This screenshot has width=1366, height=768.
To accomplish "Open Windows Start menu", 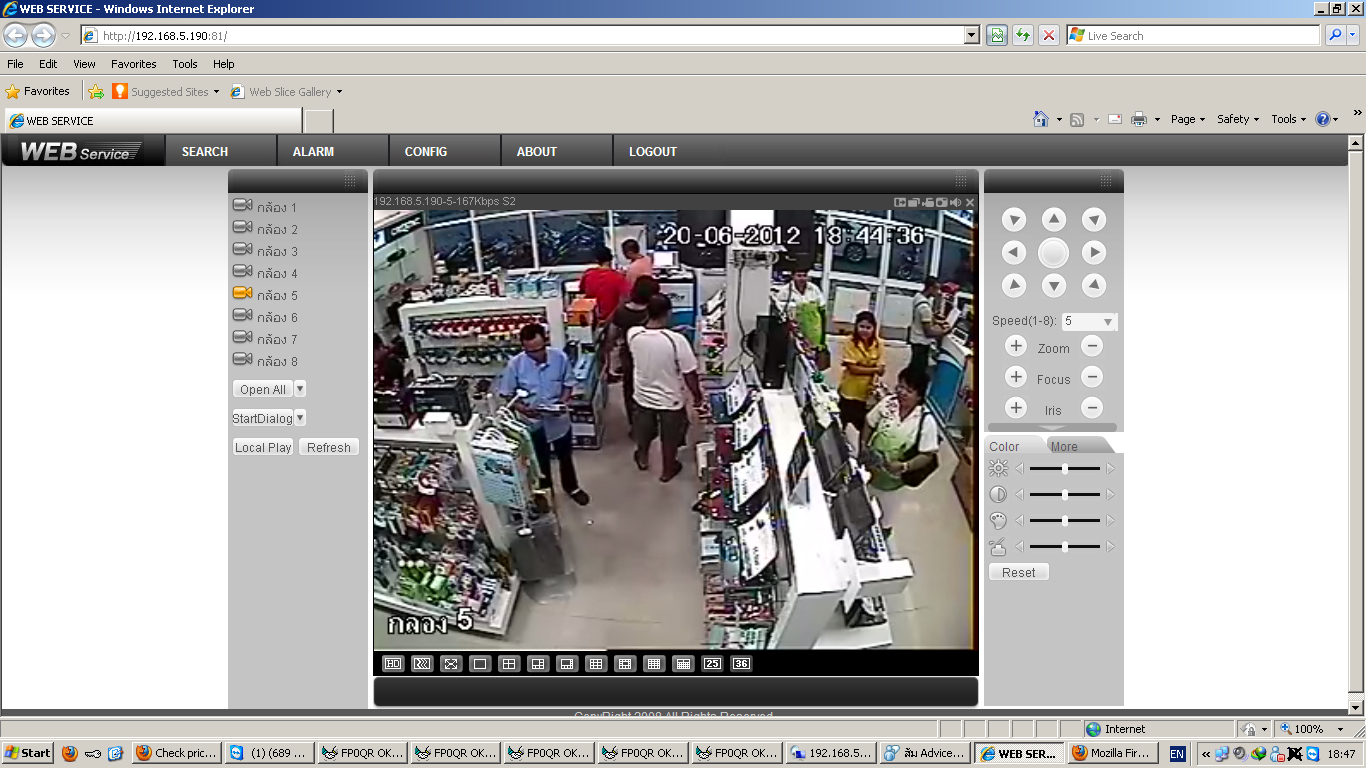I will 28,753.
